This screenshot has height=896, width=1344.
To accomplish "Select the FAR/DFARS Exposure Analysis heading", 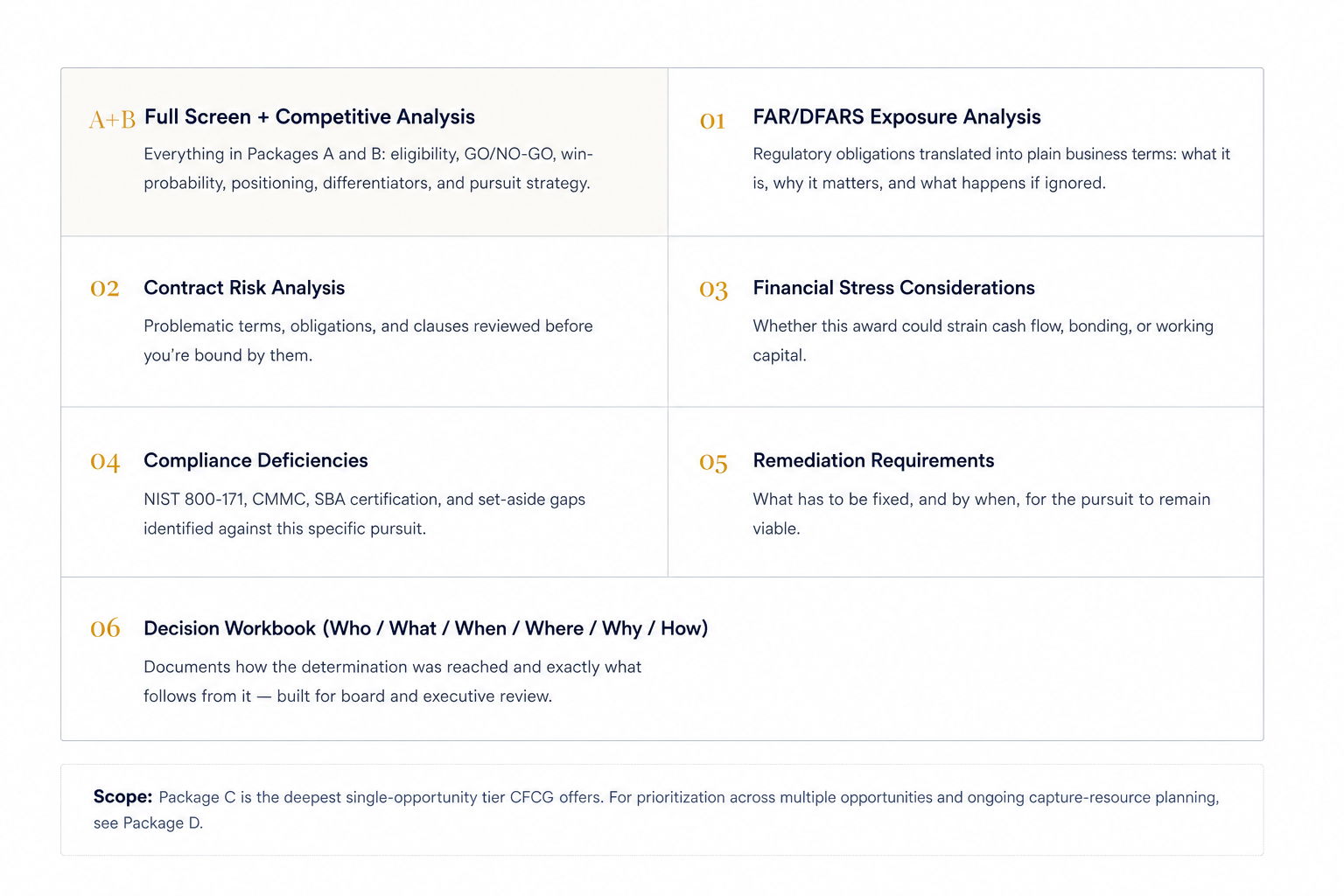I will 897,117.
